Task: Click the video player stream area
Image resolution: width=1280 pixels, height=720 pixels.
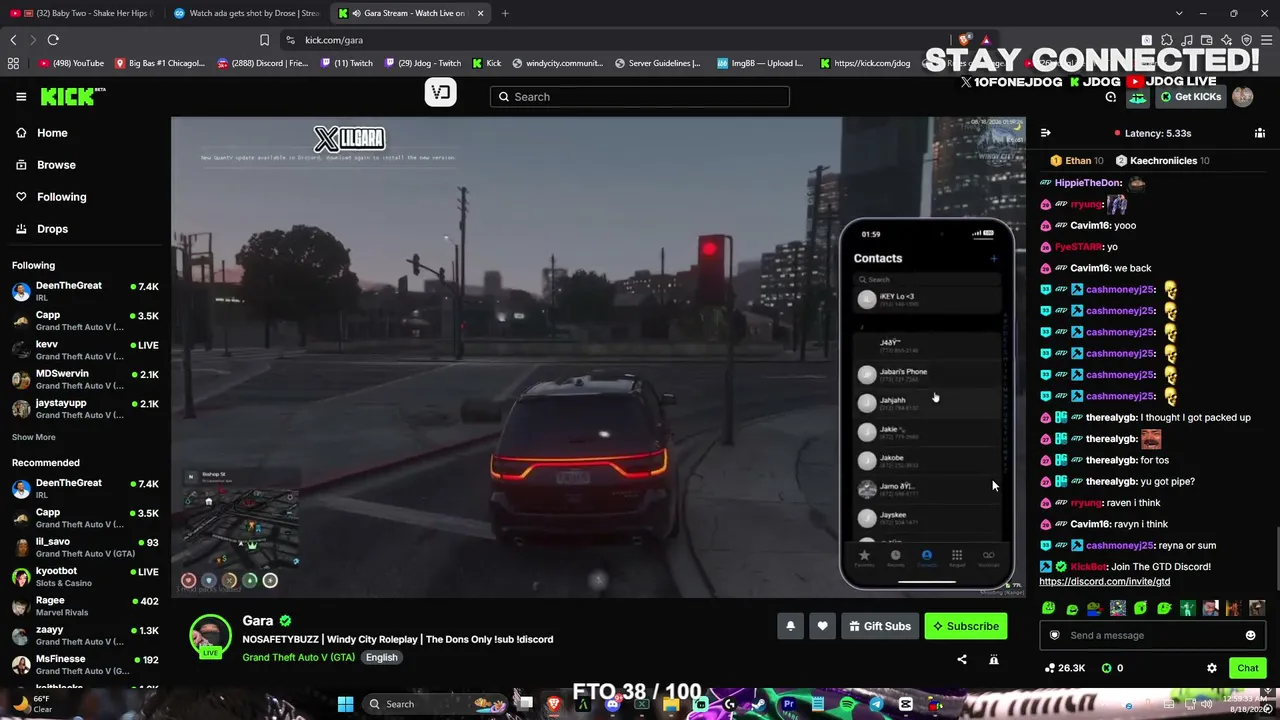Action: coord(598,357)
